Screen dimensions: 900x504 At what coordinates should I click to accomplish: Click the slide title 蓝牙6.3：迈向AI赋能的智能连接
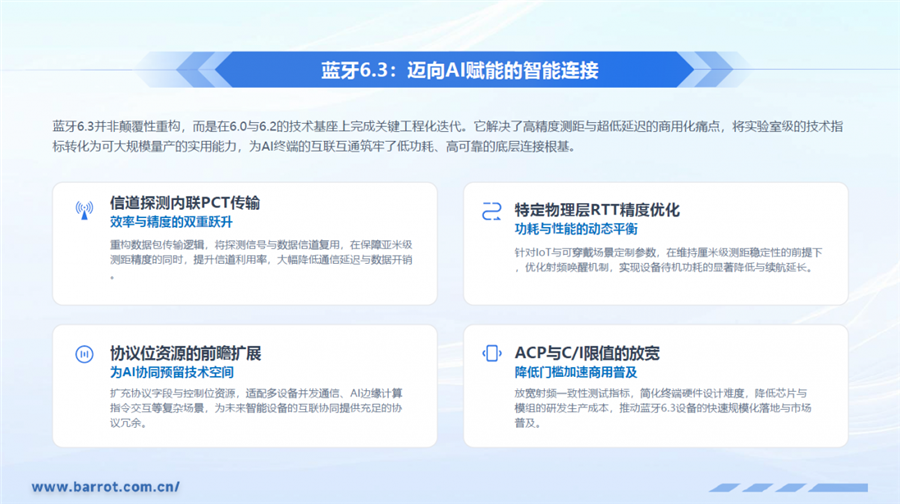pyautogui.click(x=459, y=70)
